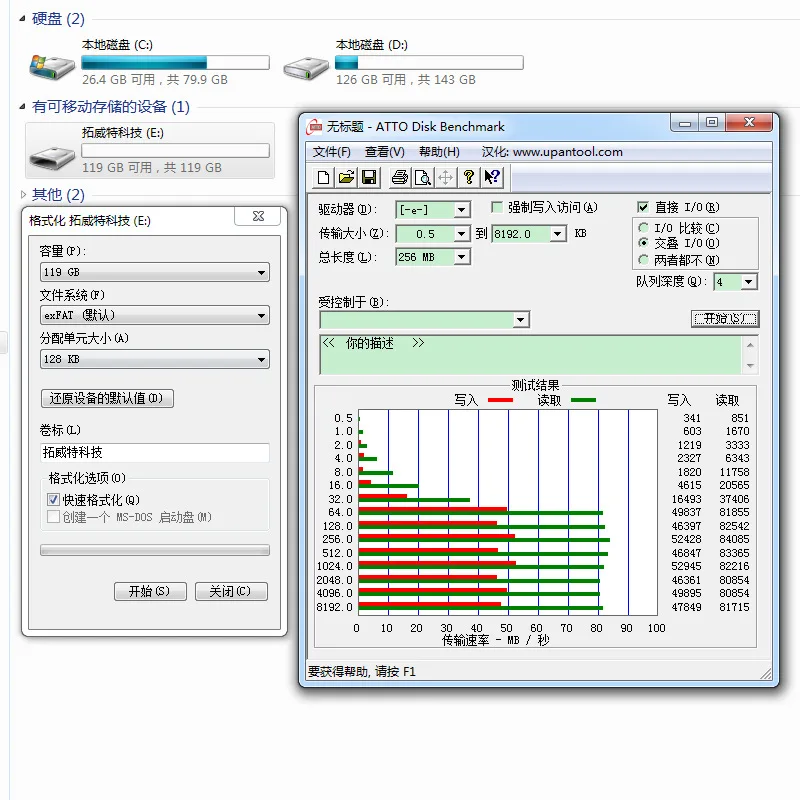The width and height of the screenshot is (800, 800).
Task: Open the 查看(V) menu
Action: click(x=385, y=152)
